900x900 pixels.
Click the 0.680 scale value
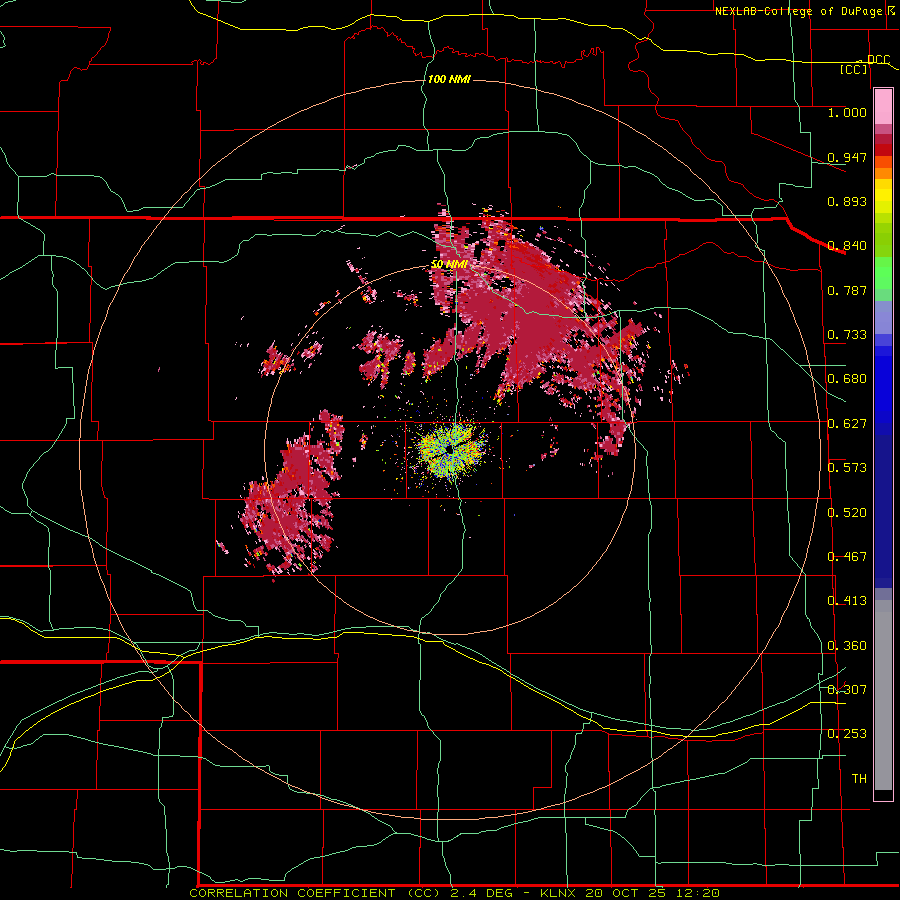pos(847,379)
